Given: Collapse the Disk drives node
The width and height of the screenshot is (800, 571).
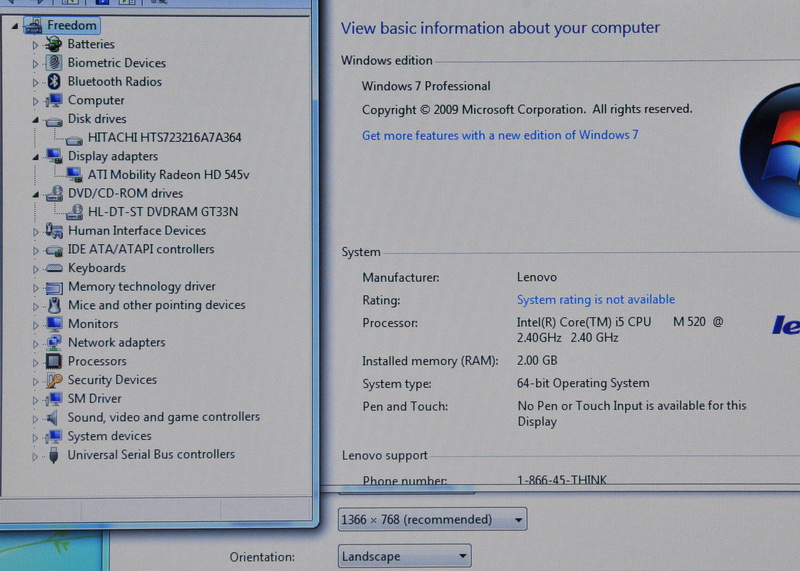Looking at the screenshot, I should point(36,120).
